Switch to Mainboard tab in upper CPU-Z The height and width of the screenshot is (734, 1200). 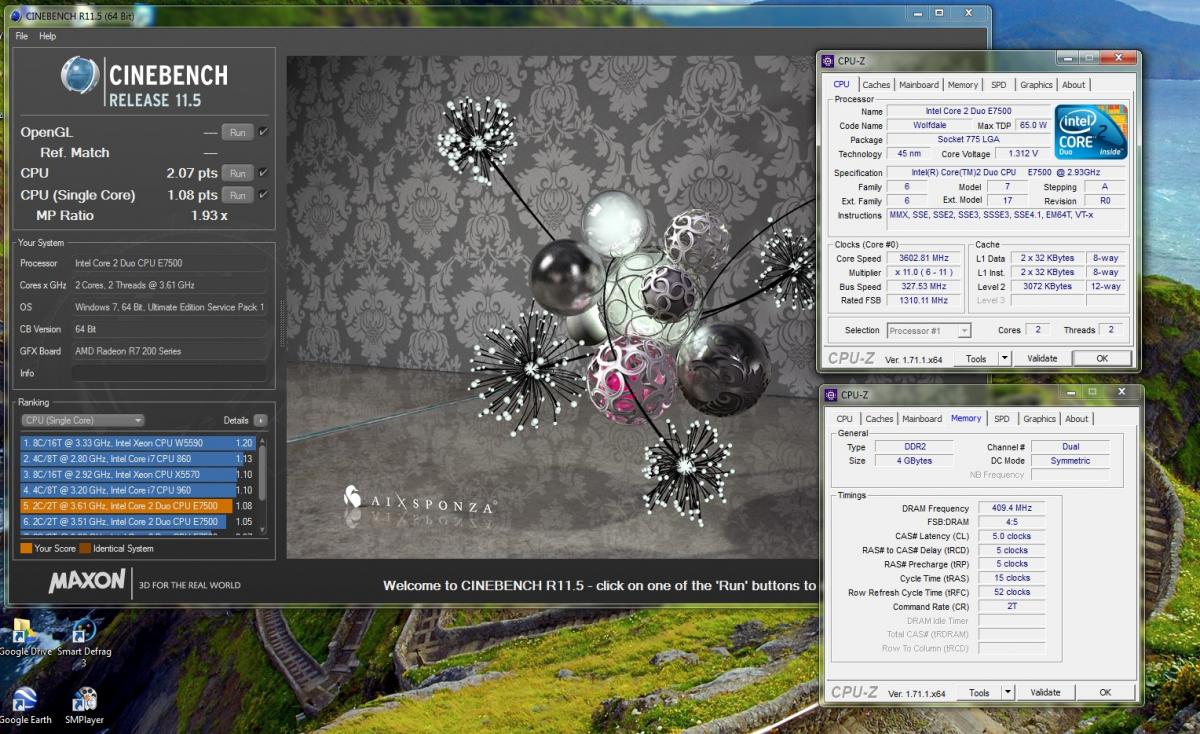(x=918, y=85)
